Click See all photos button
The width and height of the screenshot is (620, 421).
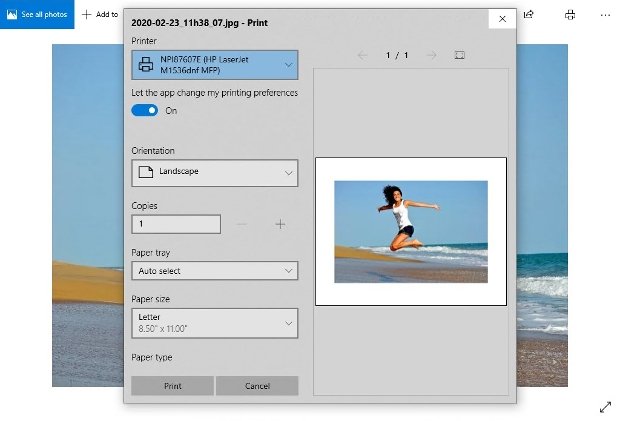[37, 15]
